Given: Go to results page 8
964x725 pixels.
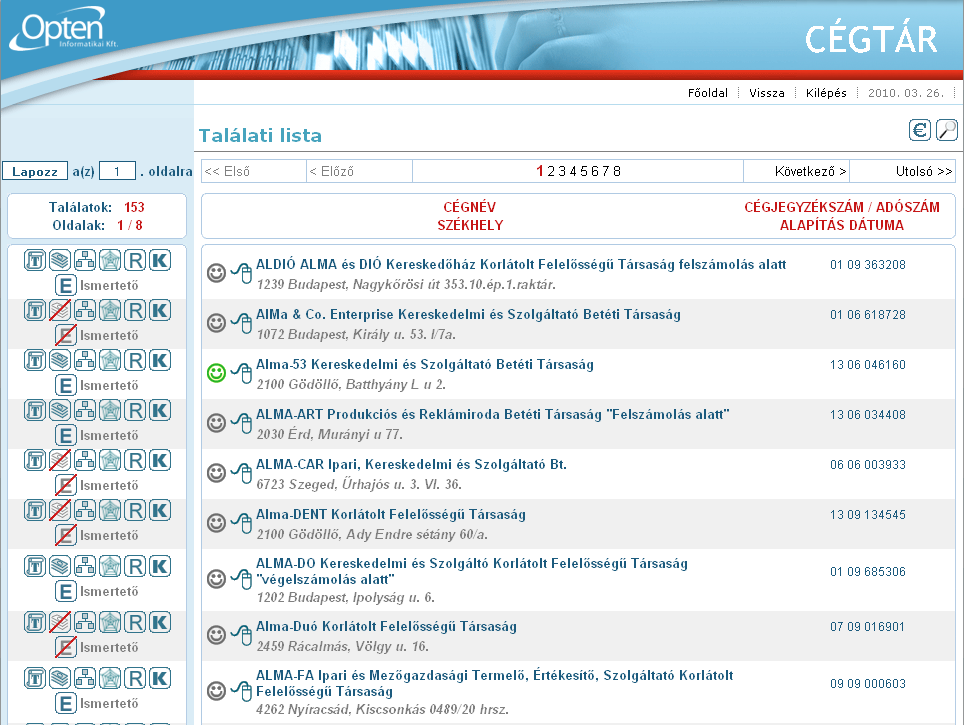Looking at the screenshot, I should click(617, 172).
